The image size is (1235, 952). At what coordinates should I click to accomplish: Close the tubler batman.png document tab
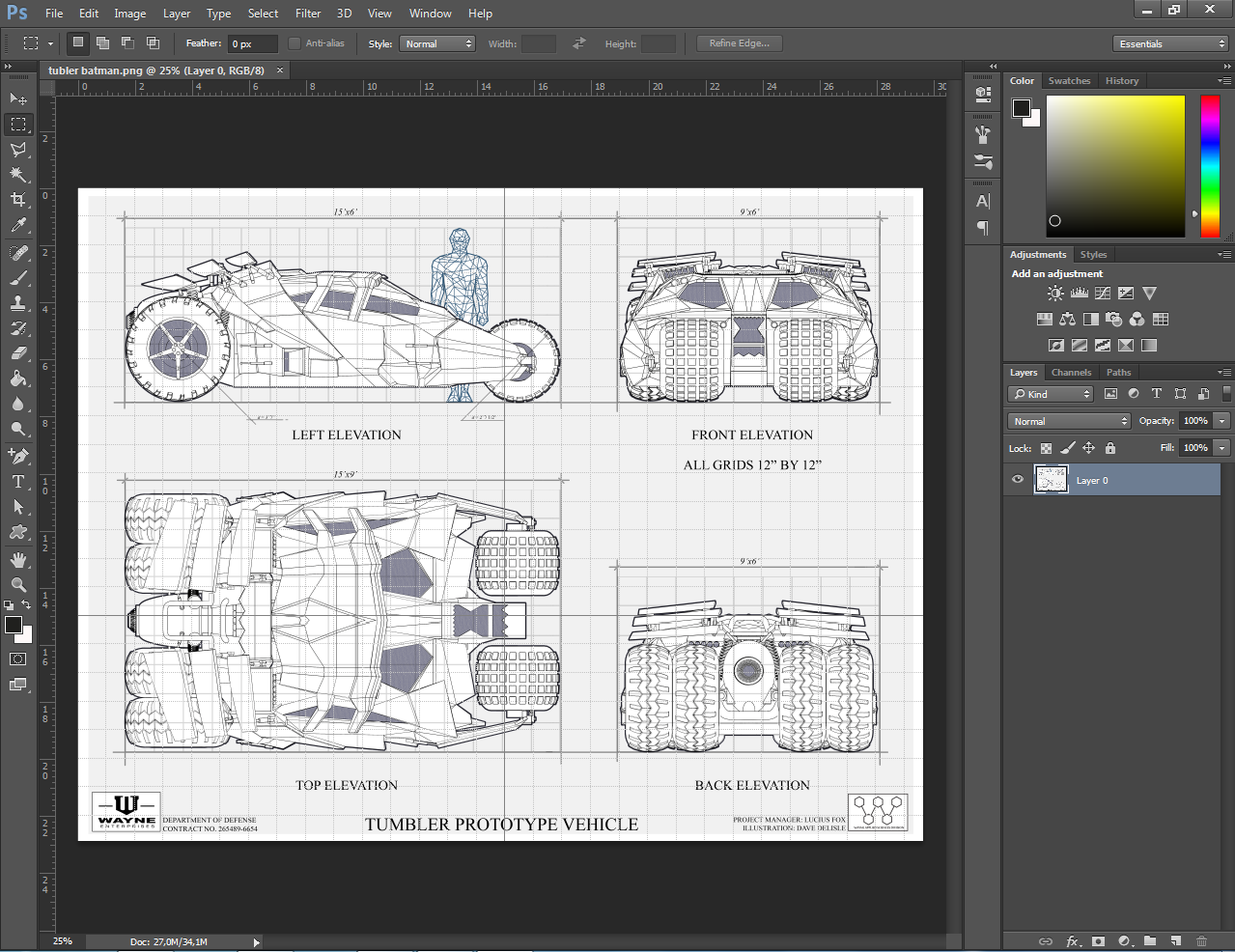280,70
